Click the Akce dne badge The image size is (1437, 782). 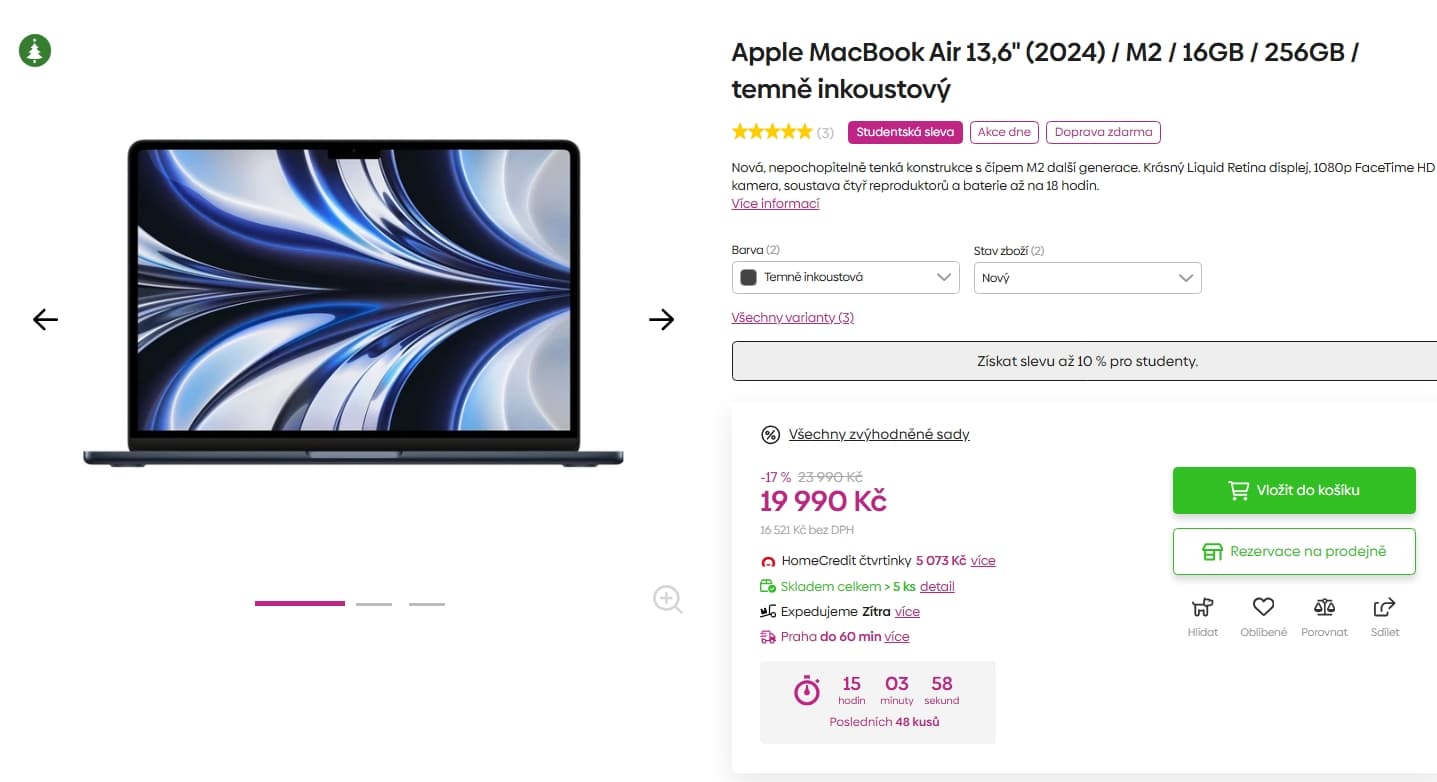(1003, 131)
